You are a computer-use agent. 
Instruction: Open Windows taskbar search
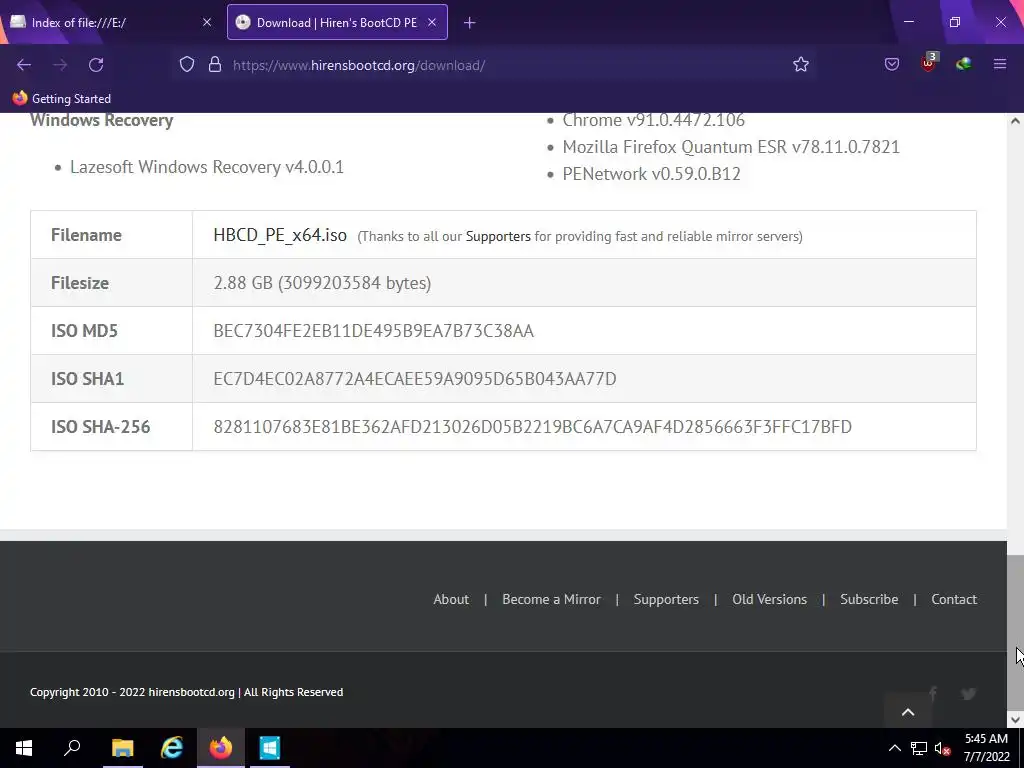click(x=72, y=748)
